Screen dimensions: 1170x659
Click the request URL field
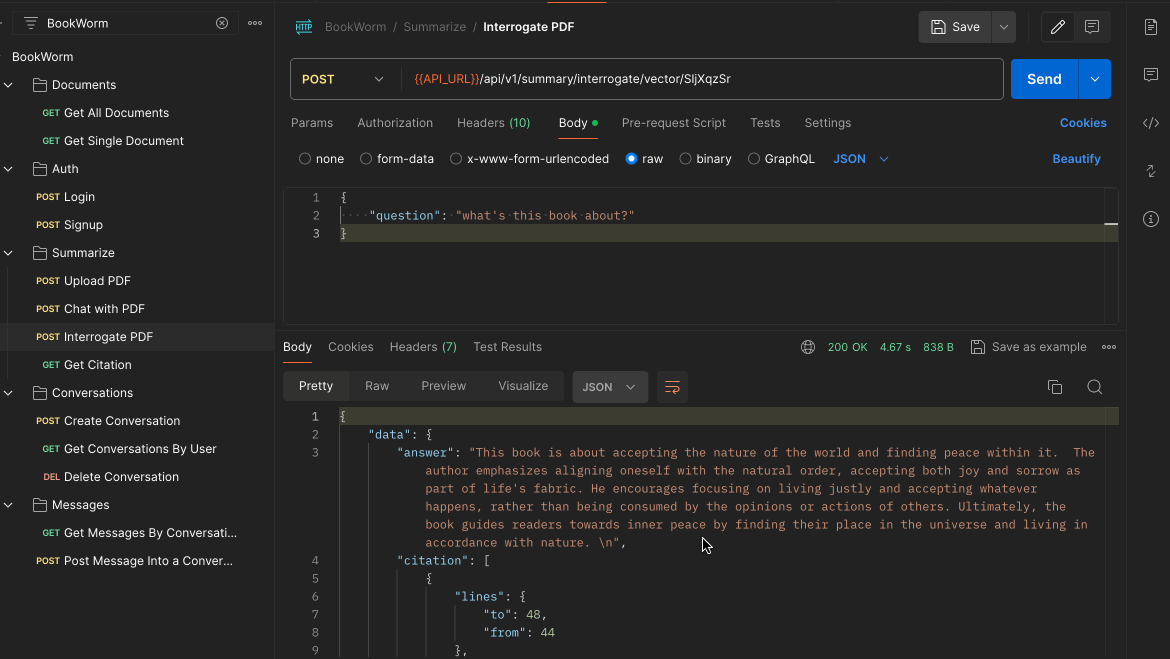(x=702, y=79)
